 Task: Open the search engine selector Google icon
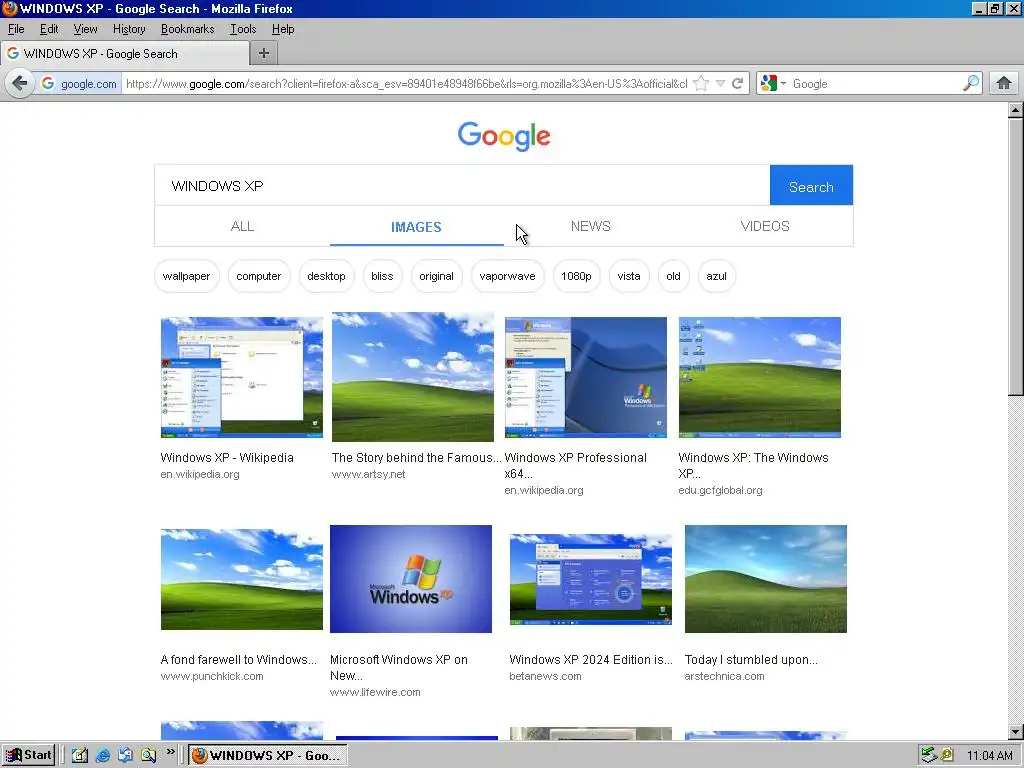point(769,84)
